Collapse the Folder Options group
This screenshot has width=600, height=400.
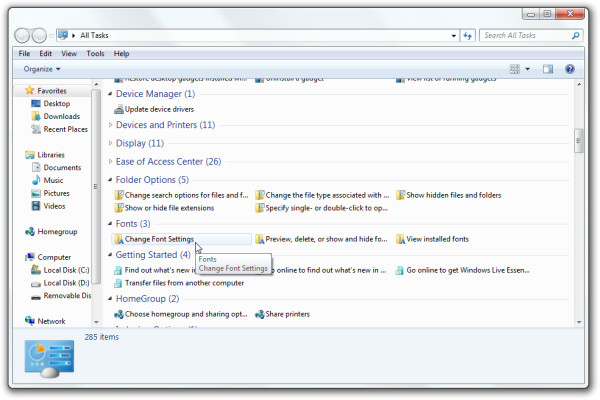point(110,180)
